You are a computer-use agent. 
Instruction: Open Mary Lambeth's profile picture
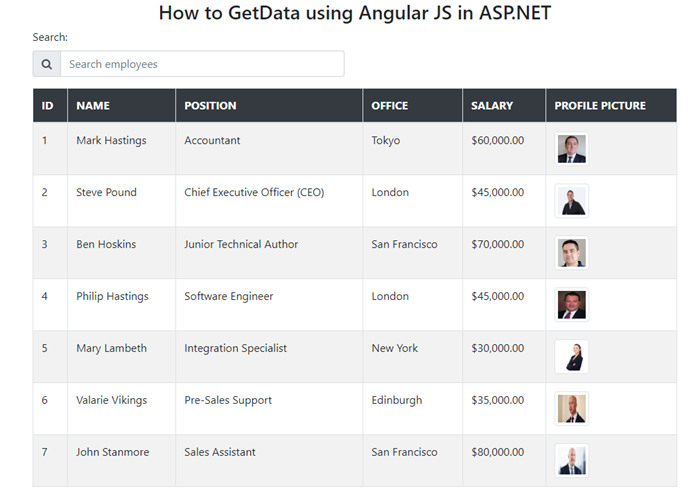pos(572,357)
